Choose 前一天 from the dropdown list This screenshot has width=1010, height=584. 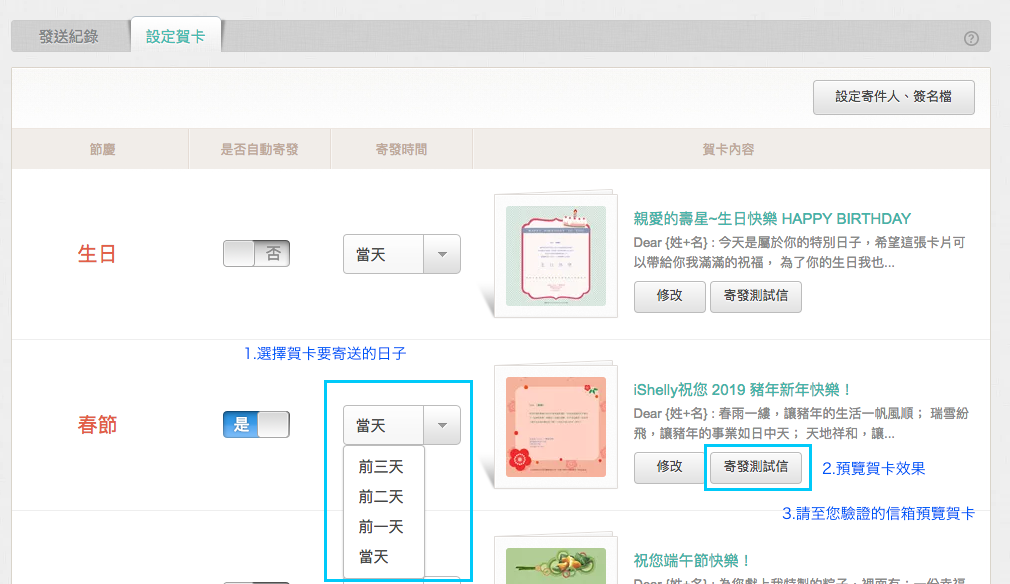[x=381, y=527]
